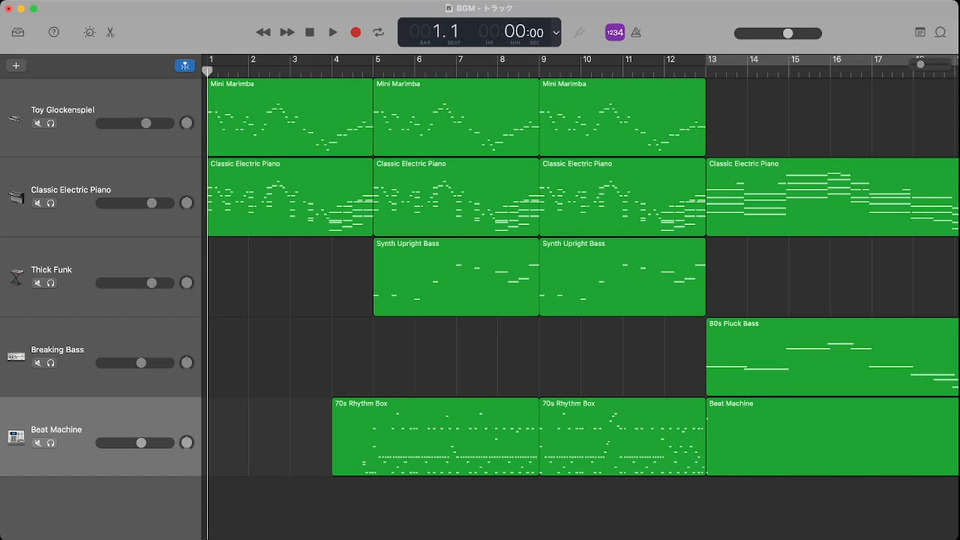Select Synth Upright Bass region at bar 5

pyautogui.click(x=456, y=277)
